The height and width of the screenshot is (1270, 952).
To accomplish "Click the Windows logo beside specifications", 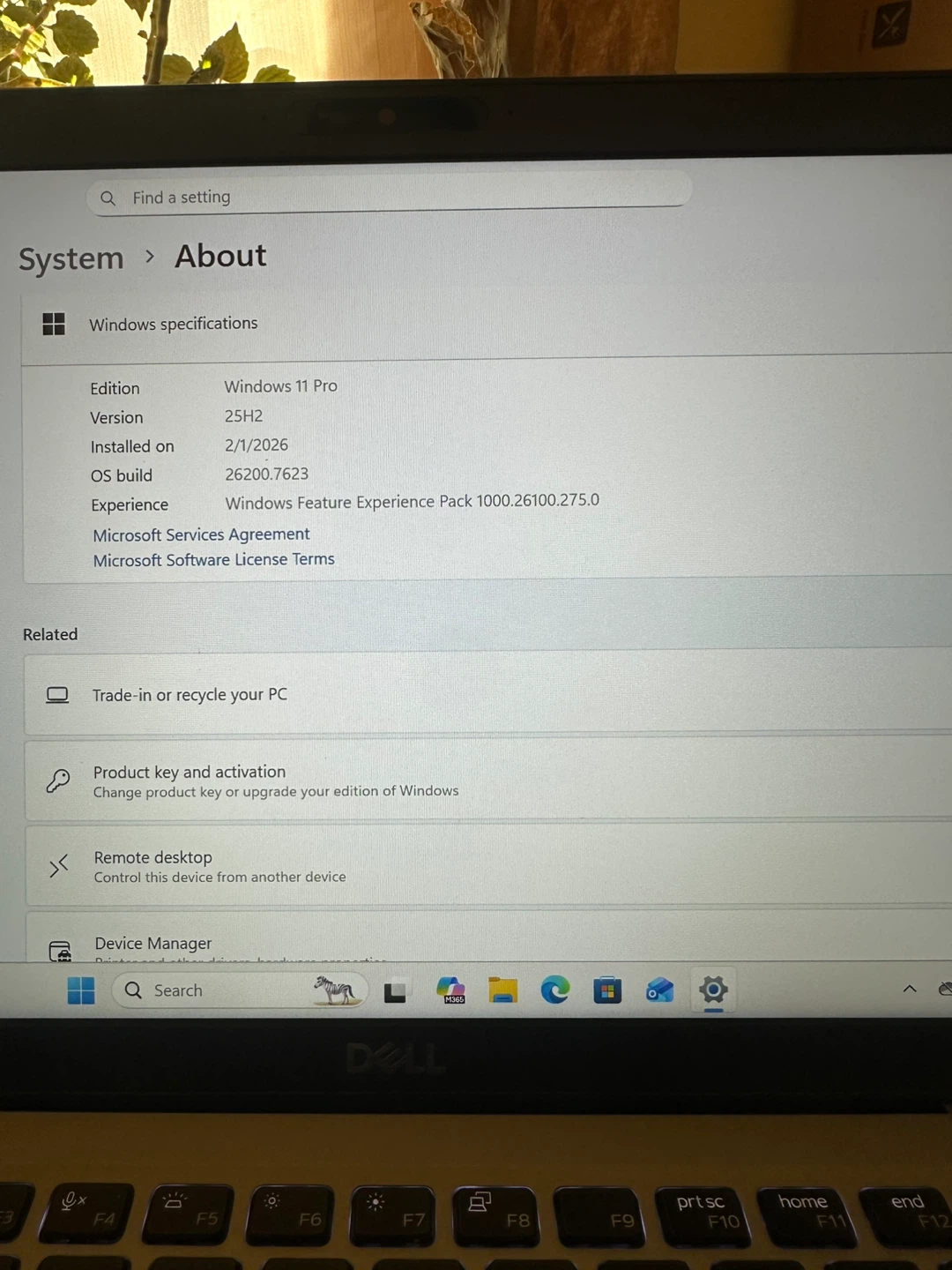I will click(x=54, y=324).
